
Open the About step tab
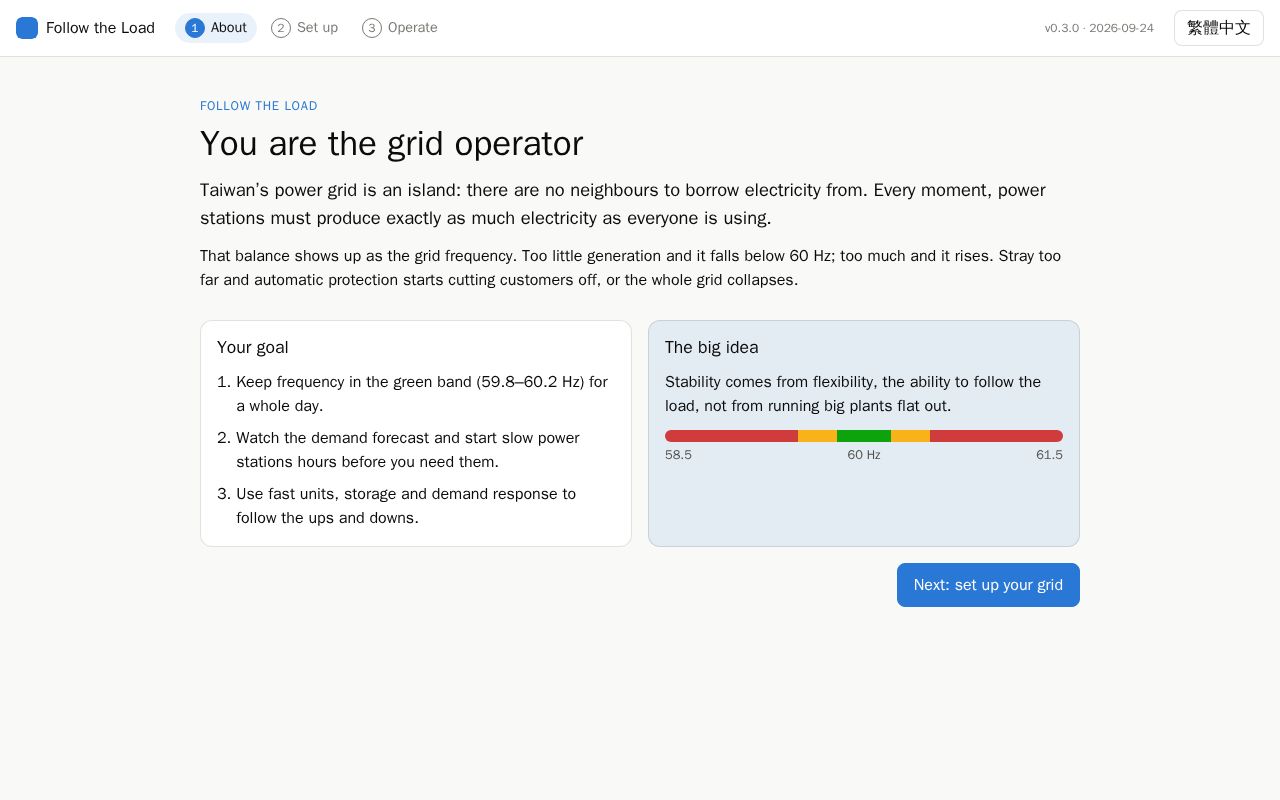tap(216, 28)
